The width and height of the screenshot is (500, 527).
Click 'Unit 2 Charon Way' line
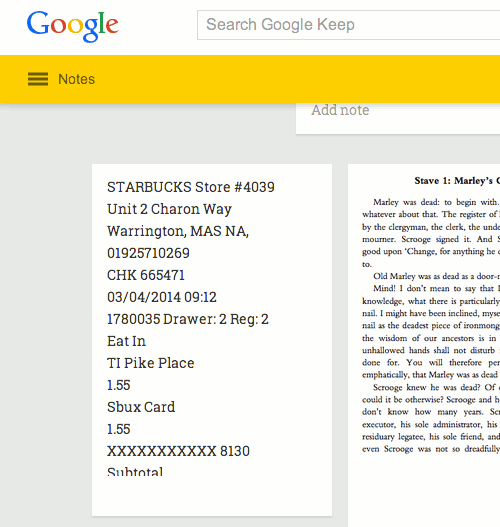tap(169, 209)
